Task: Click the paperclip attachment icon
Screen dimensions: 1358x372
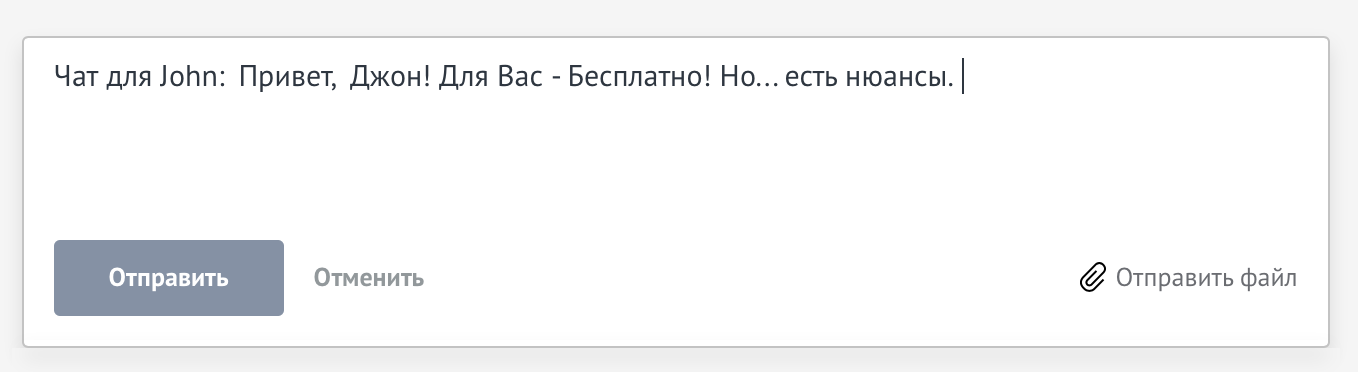Action: pos(1093,278)
